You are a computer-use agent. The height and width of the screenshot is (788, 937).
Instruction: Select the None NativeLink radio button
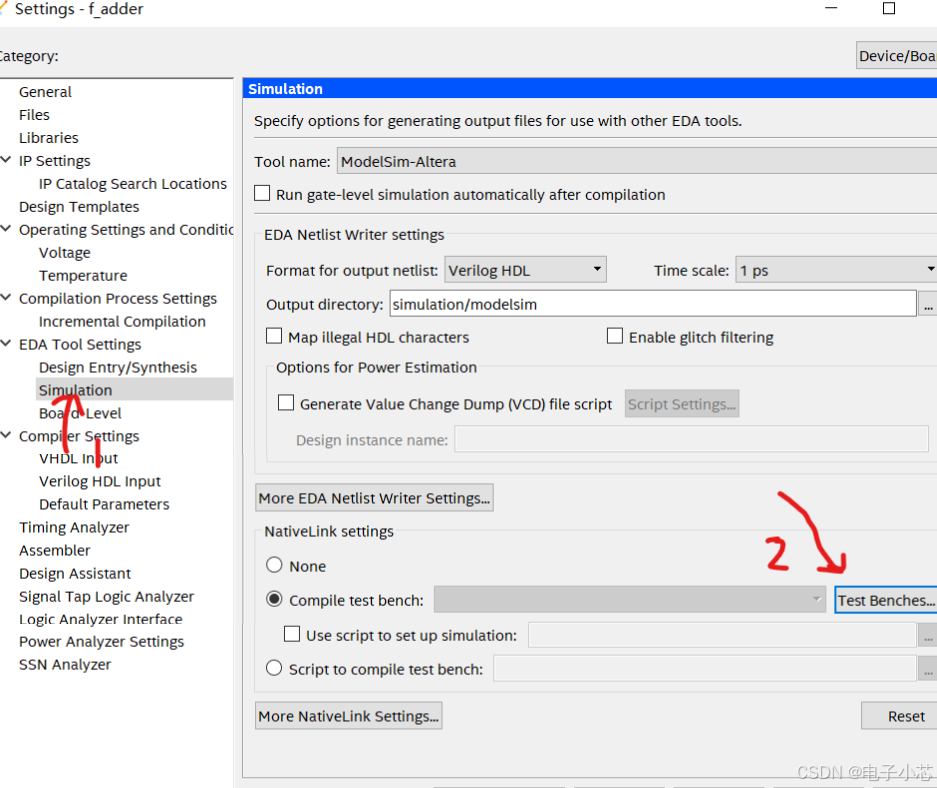pos(274,566)
